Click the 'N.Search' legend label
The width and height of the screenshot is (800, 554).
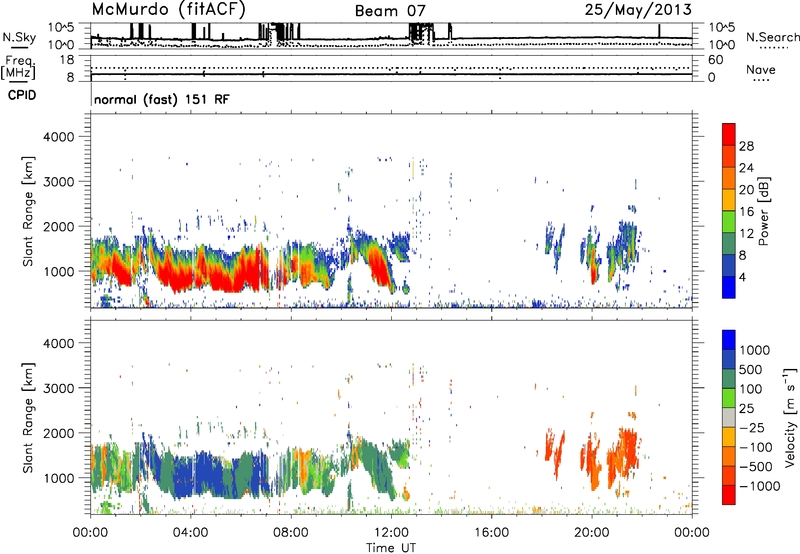(x=772, y=37)
